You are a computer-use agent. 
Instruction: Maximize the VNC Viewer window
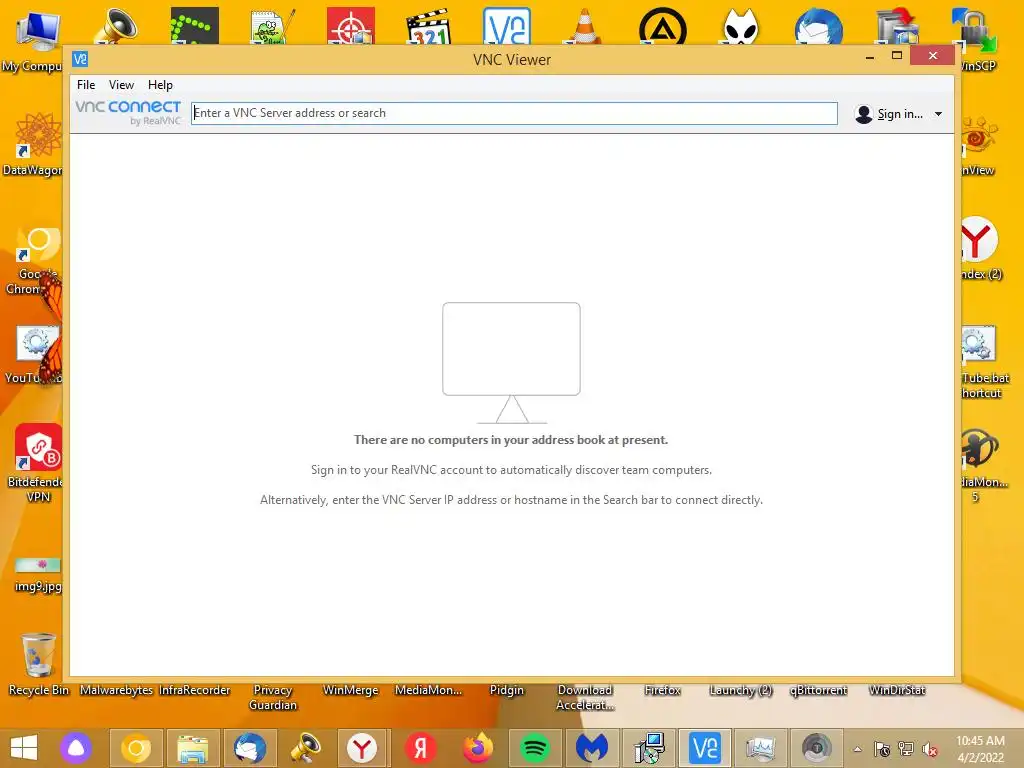click(x=897, y=56)
